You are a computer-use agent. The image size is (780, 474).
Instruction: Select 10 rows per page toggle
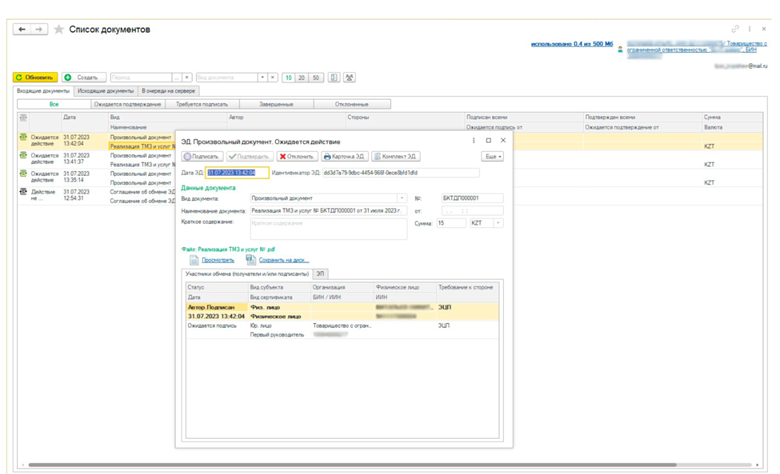[x=288, y=77]
